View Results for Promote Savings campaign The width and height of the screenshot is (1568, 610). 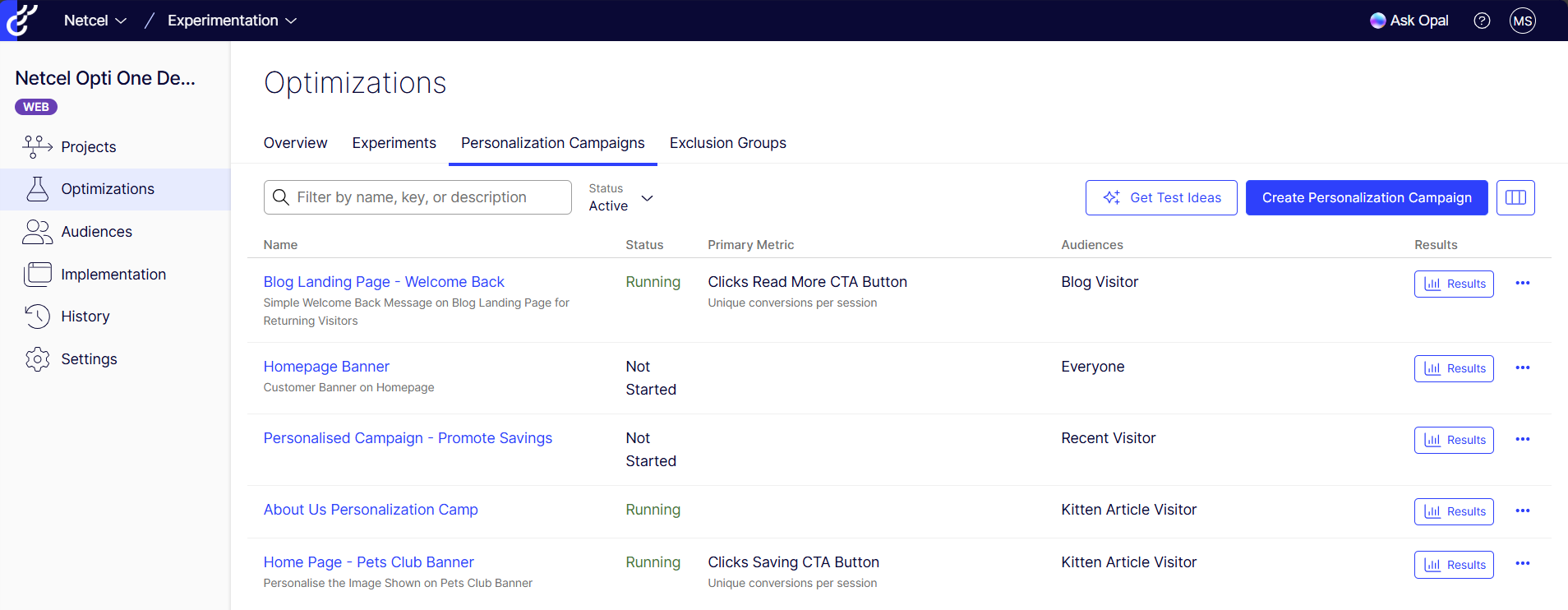coord(1454,440)
